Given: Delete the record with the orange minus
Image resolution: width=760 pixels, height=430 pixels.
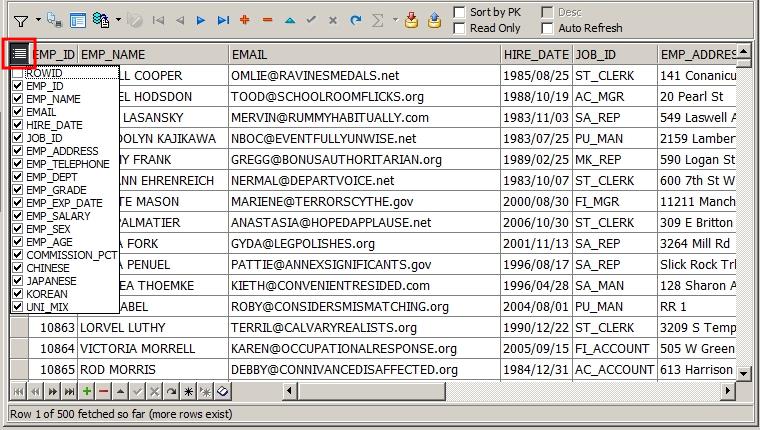Looking at the screenshot, I should (x=267, y=20).
